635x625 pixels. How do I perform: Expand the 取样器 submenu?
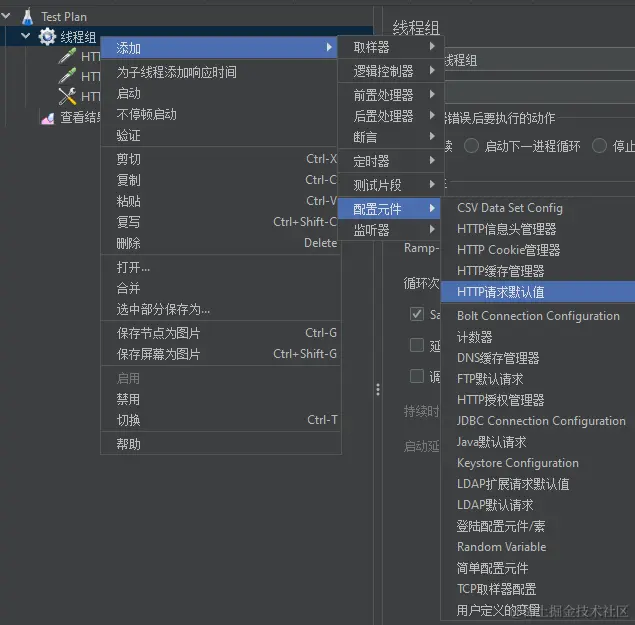[x=391, y=47]
